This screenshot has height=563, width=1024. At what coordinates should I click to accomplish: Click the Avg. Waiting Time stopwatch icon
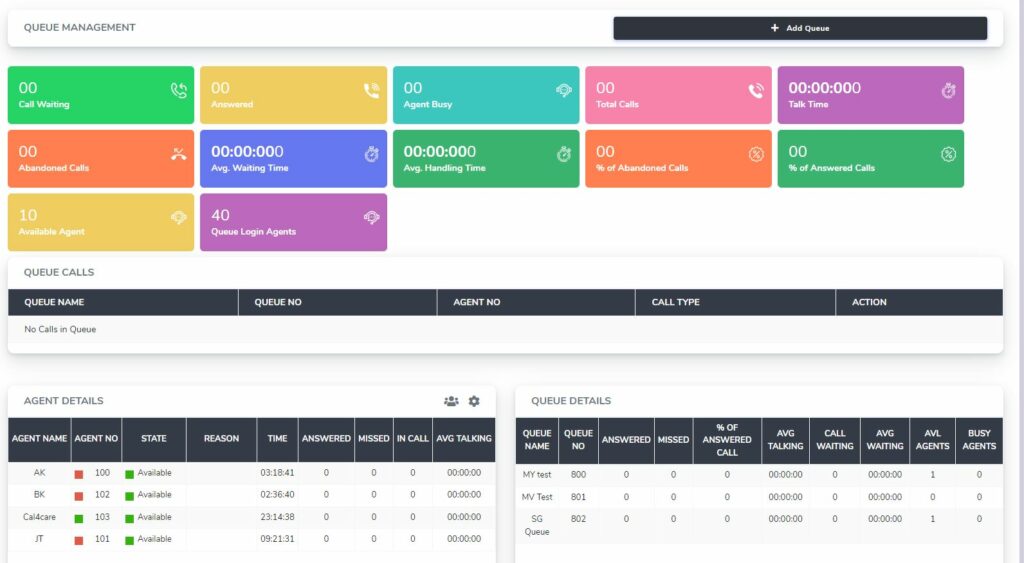[x=371, y=154]
